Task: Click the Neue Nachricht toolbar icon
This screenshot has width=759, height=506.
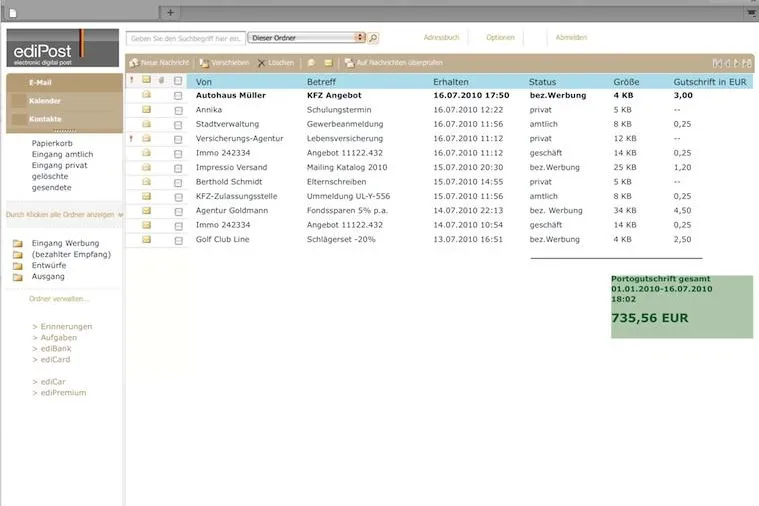Action: point(134,63)
